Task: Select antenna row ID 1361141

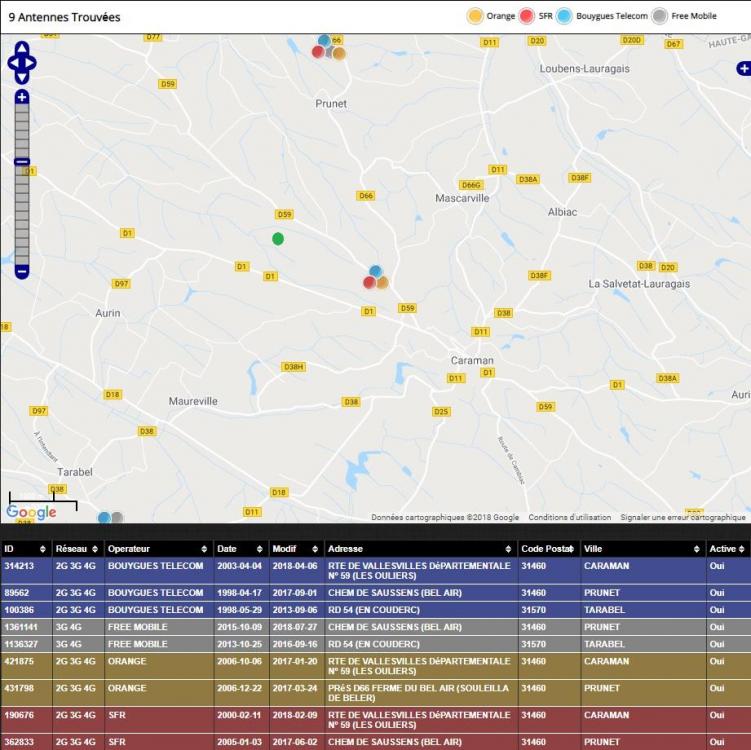Action: point(376,627)
